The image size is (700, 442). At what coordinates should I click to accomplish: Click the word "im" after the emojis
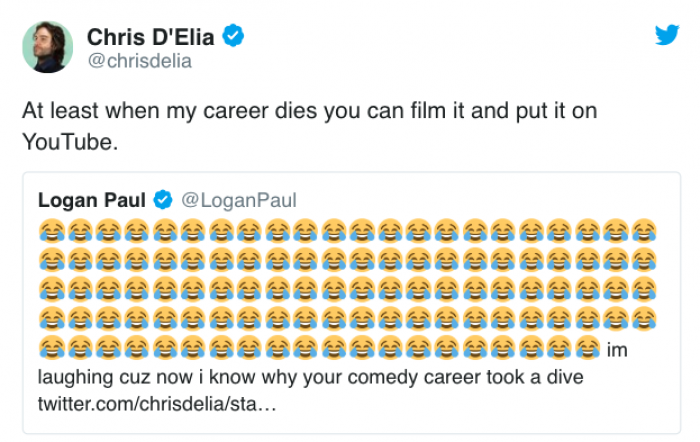pos(617,351)
